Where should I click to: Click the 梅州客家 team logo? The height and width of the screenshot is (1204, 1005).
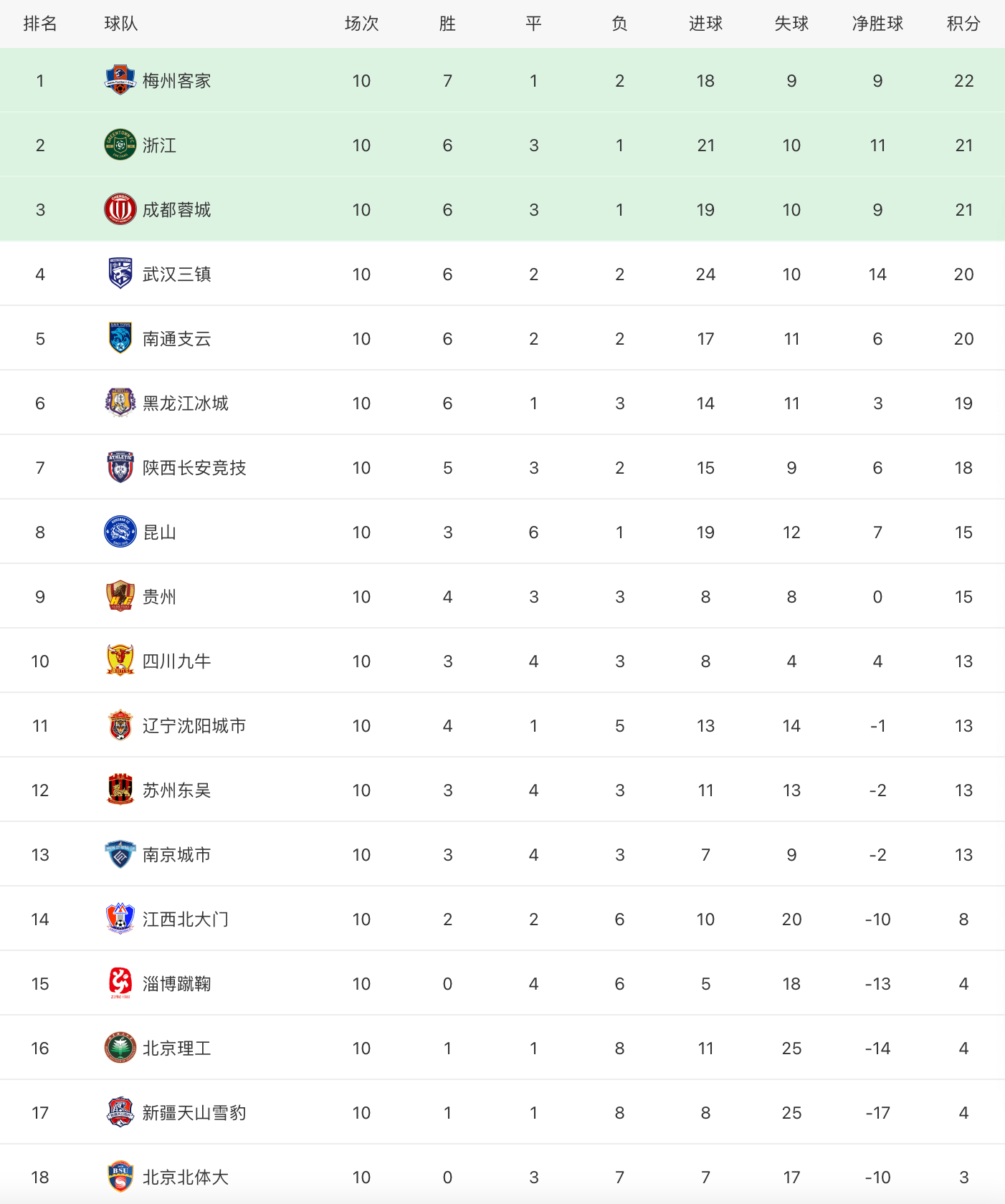click(x=120, y=80)
